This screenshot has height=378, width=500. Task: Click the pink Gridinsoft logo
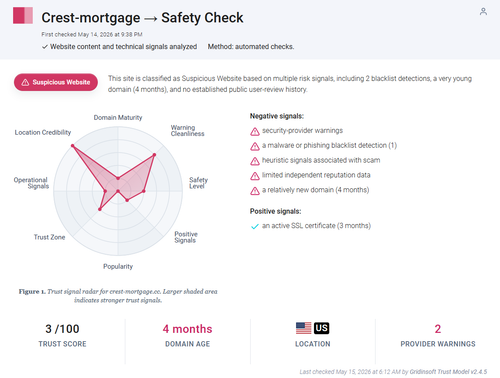point(23,15)
